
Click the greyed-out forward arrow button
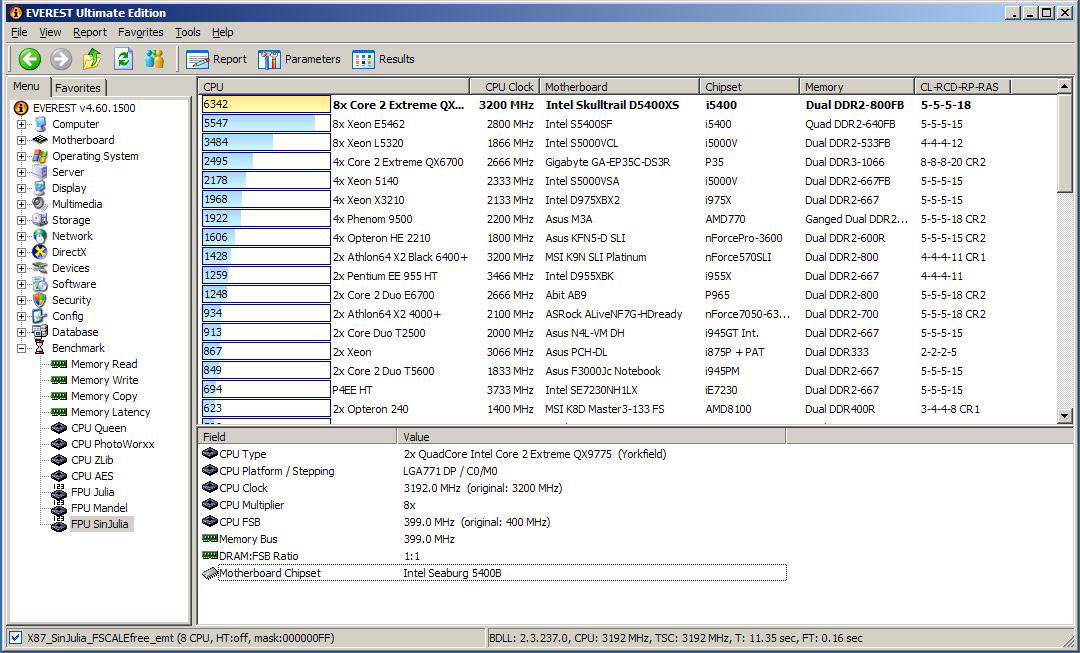[x=61, y=59]
